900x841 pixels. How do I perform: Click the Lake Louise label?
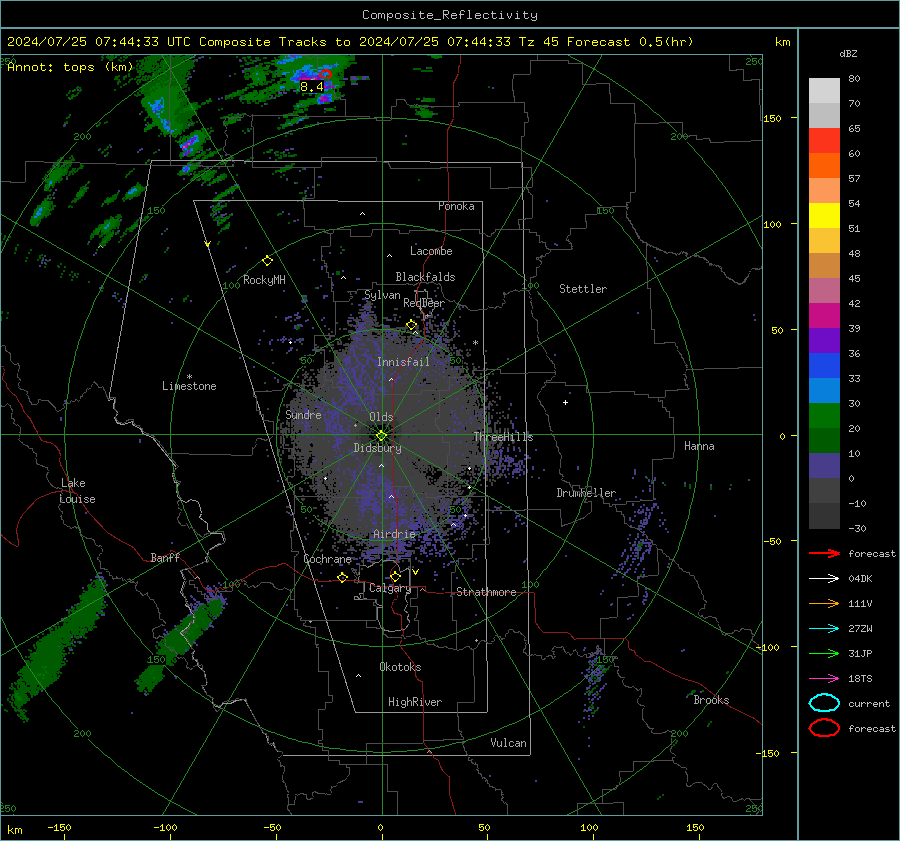tap(77, 491)
